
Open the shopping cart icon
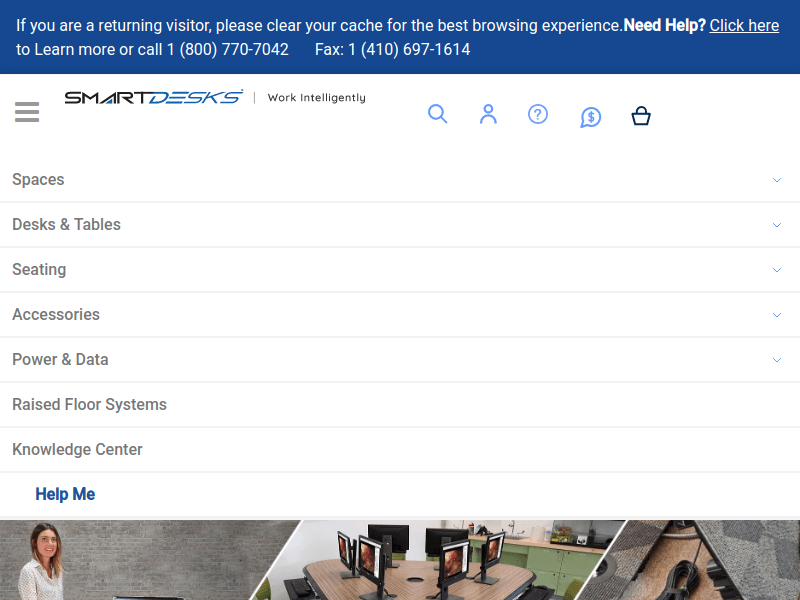tap(641, 115)
